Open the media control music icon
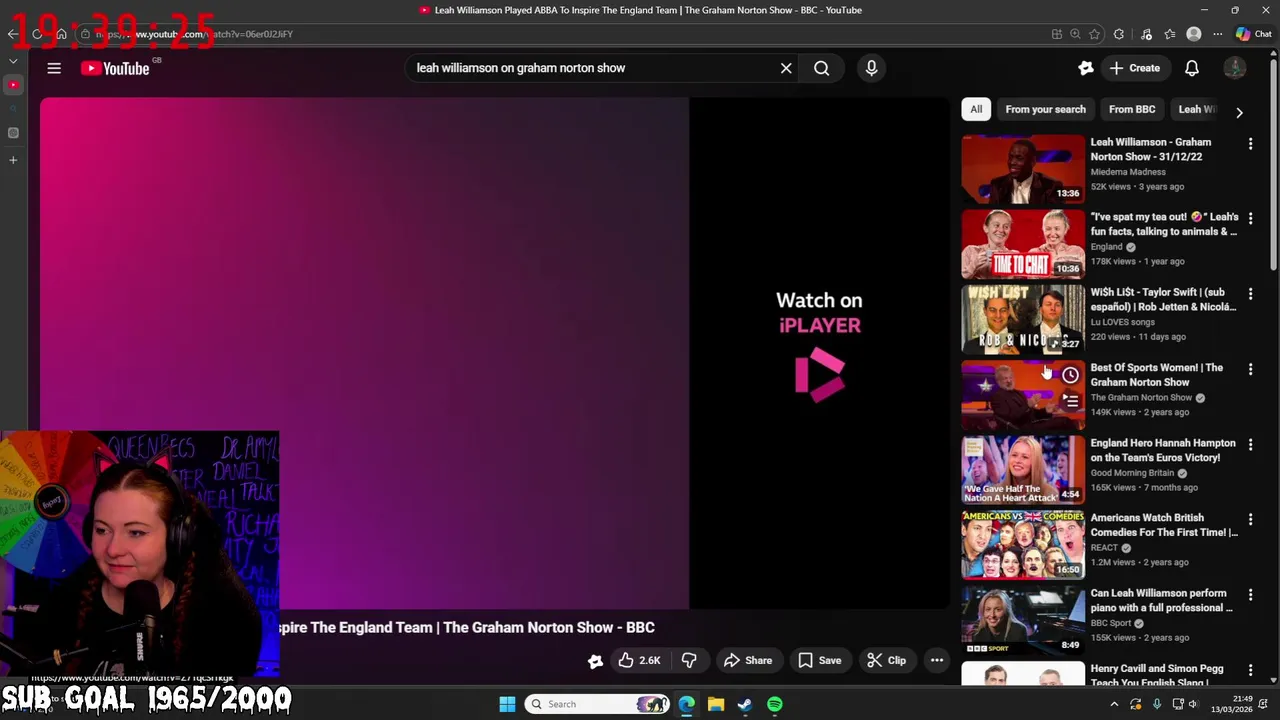 [1146, 34]
